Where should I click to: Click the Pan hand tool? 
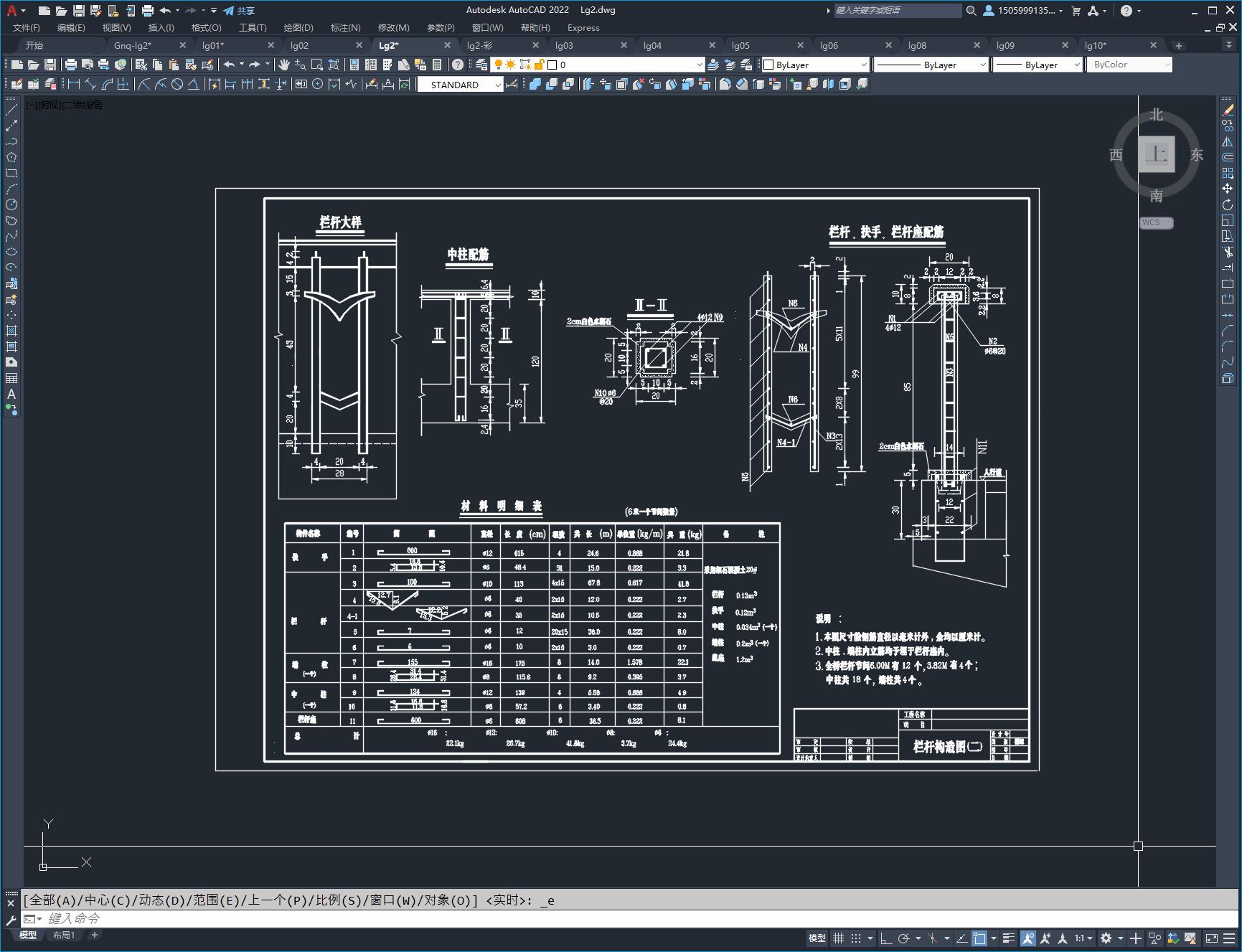[284, 65]
